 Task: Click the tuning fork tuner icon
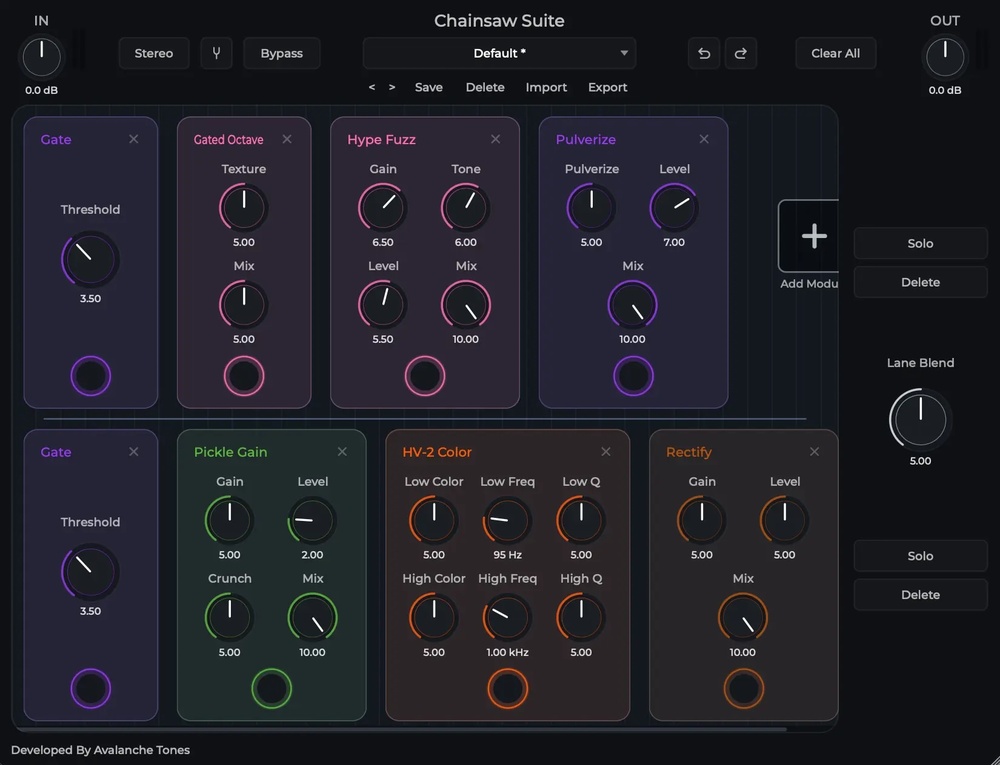coord(216,54)
